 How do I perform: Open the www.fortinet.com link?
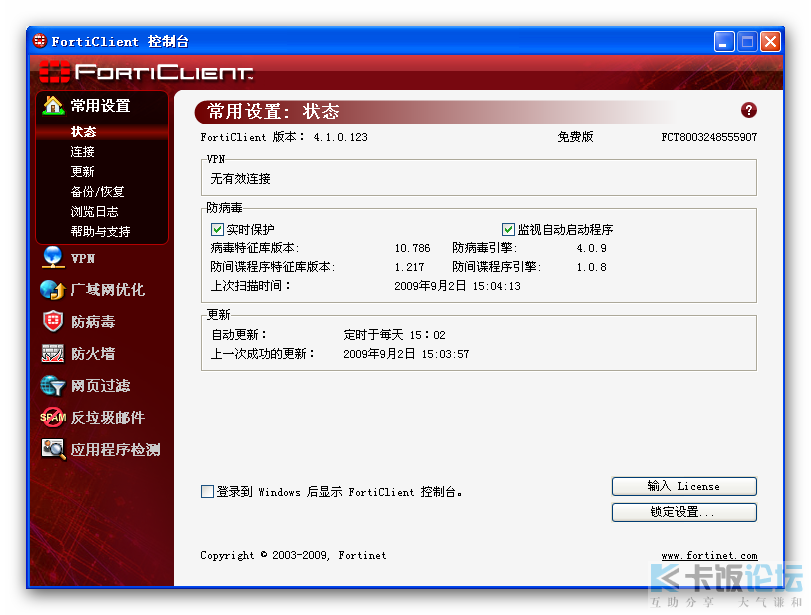click(709, 556)
